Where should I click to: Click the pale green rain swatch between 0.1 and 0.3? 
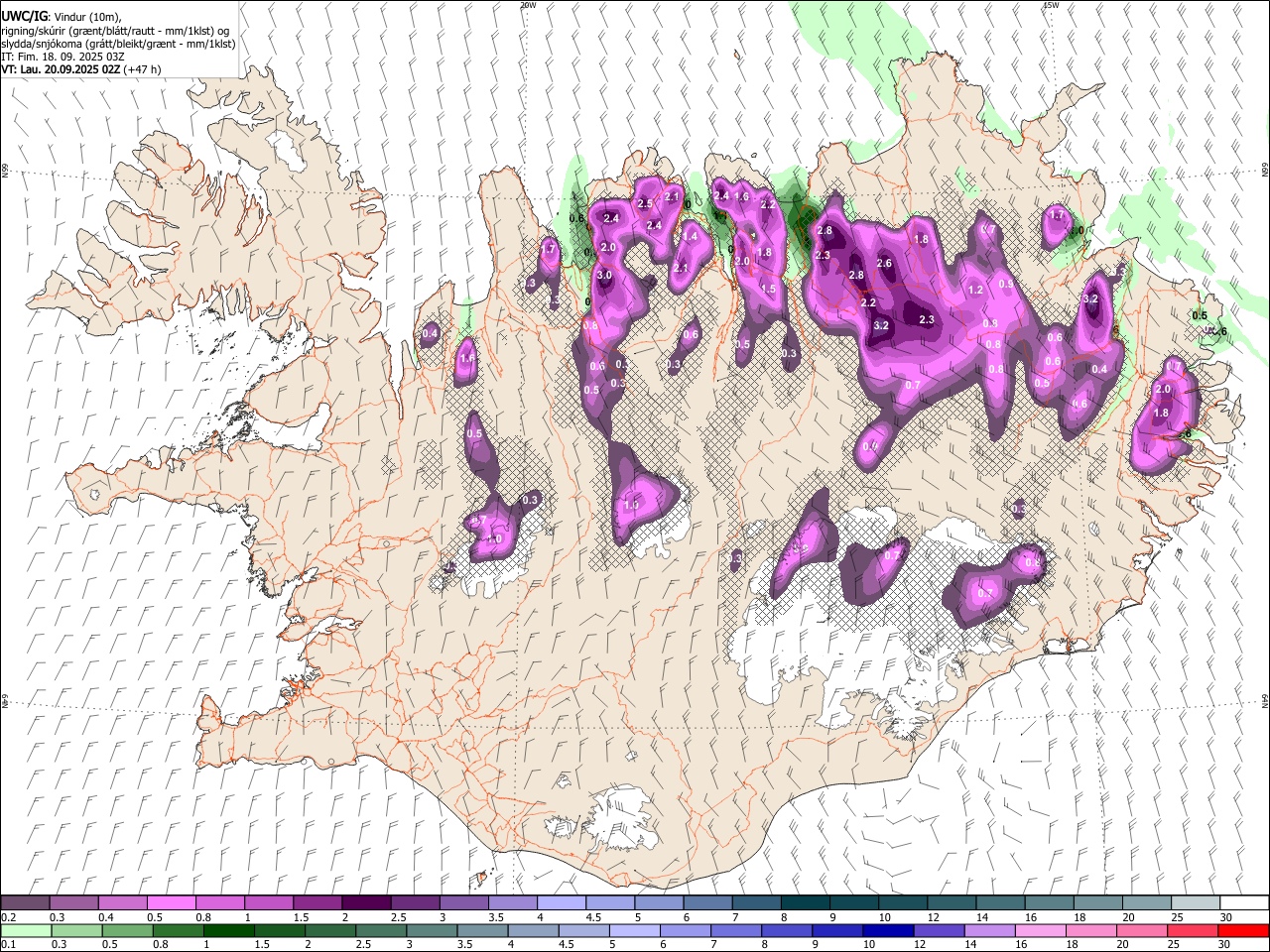click(x=25, y=930)
